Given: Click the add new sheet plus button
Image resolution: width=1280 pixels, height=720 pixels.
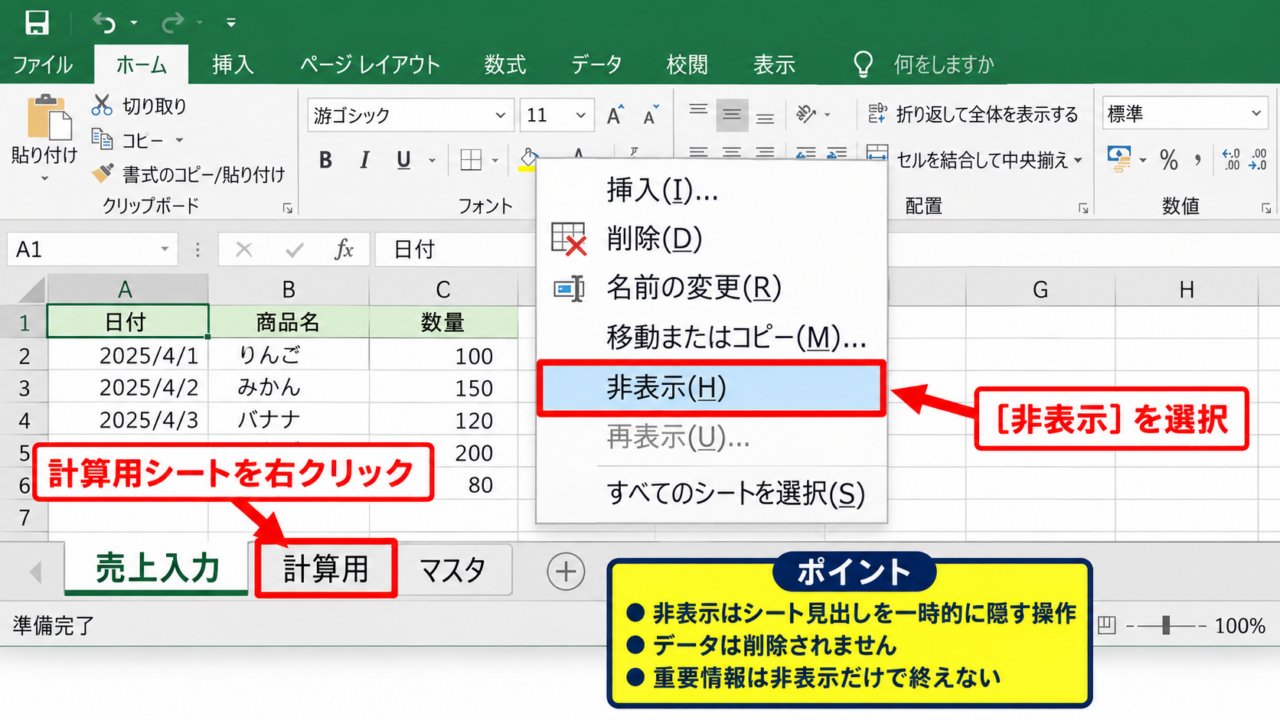Looking at the screenshot, I should [566, 571].
